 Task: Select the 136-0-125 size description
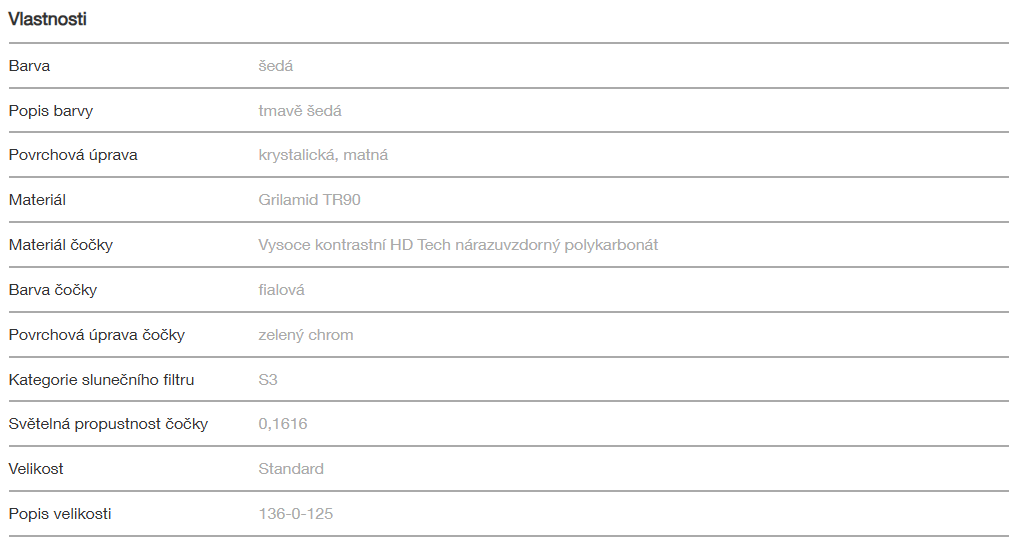pos(296,514)
